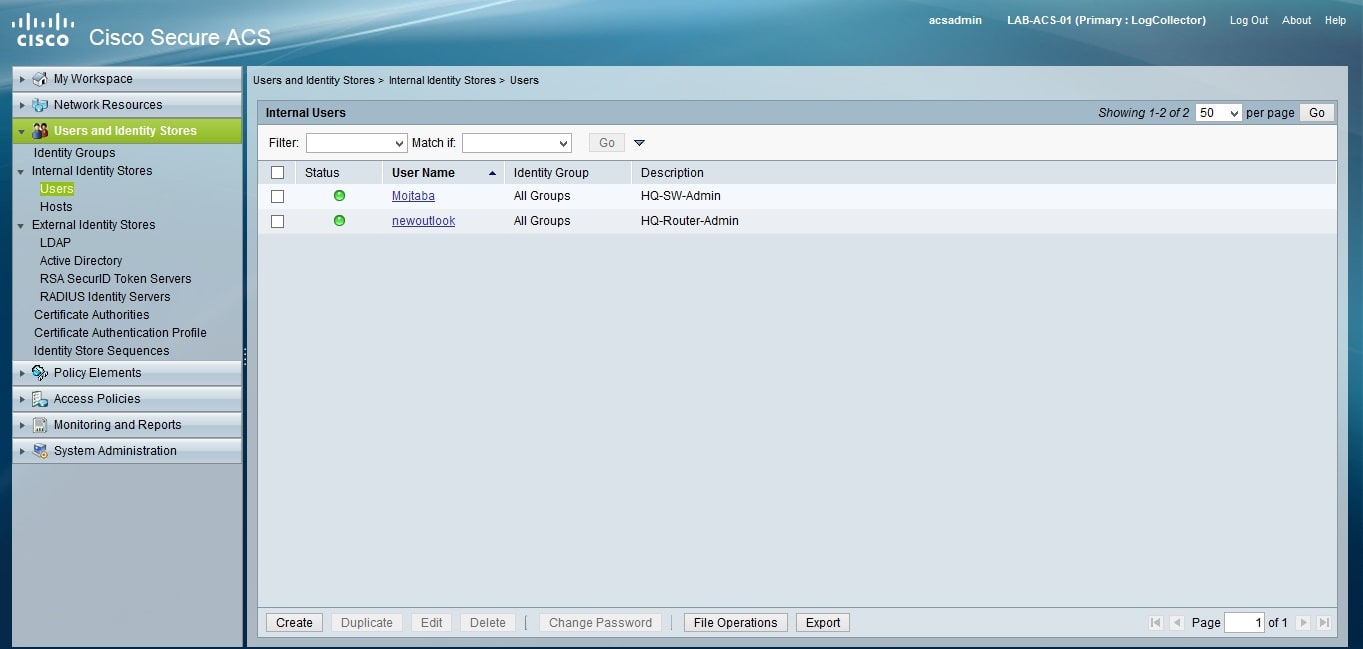Check the box for user Mojtaba

pyautogui.click(x=278, y=196)
